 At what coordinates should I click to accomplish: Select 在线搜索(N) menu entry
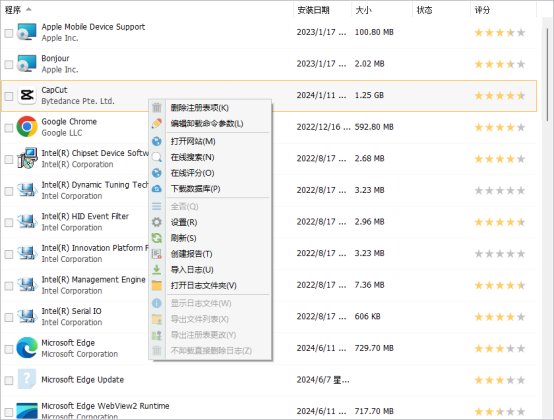point(211,157)
